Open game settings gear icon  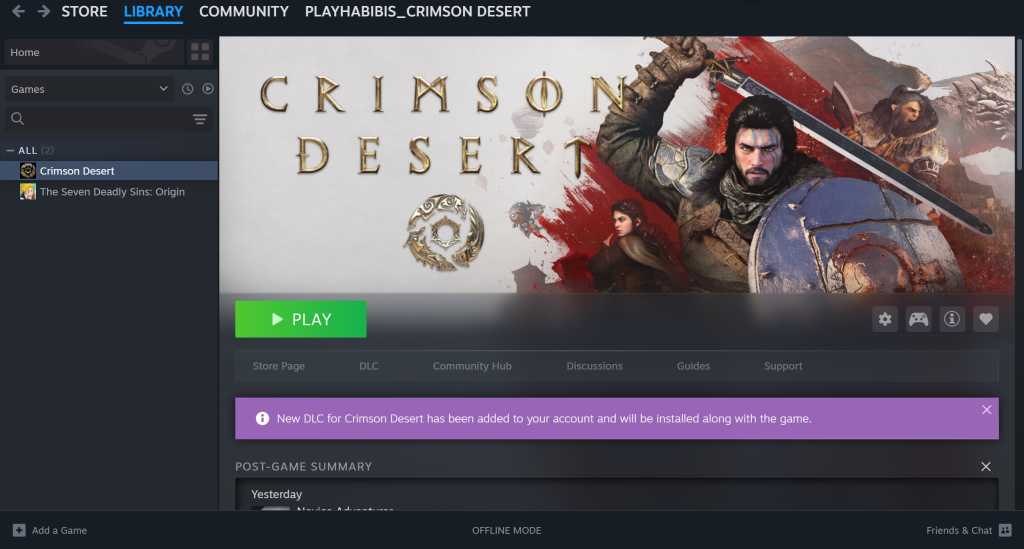coord(885,319)
